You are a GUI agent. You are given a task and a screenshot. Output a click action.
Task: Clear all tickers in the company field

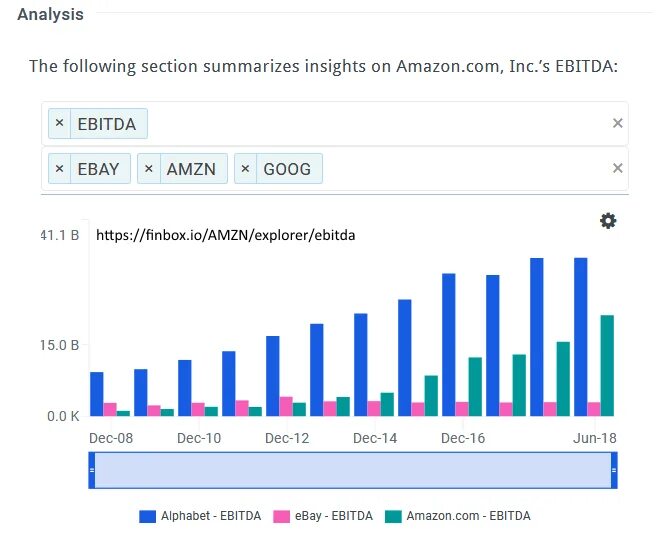click(617, 169)
